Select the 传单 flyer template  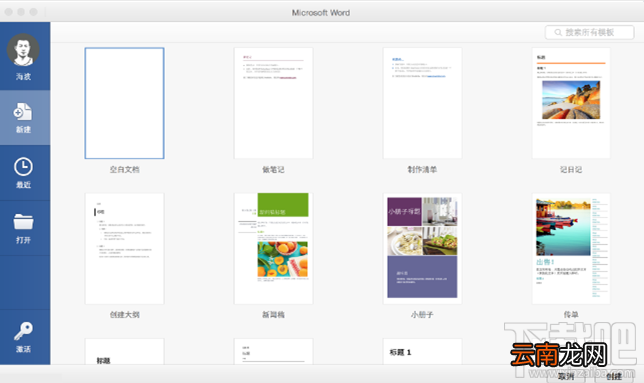(571, 249)
